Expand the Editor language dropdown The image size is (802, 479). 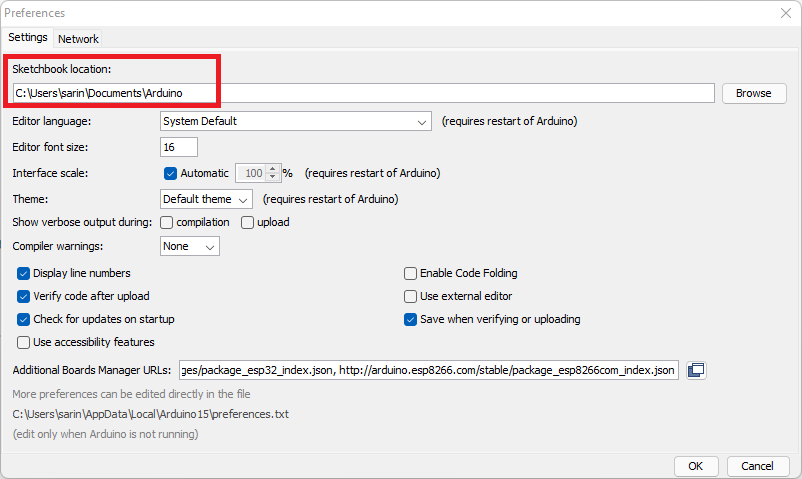coord(295,121)
